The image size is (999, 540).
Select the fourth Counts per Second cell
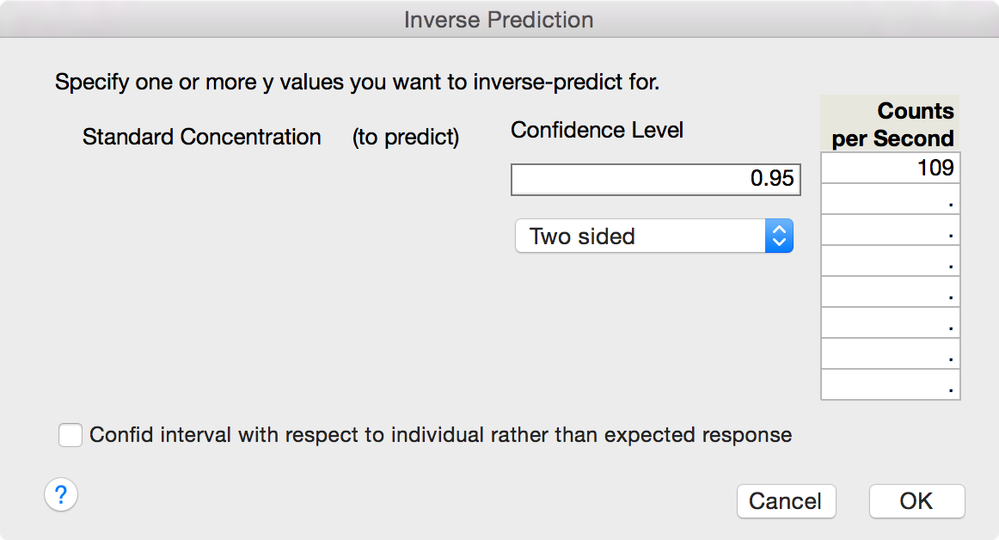click(x=891, y=261)
